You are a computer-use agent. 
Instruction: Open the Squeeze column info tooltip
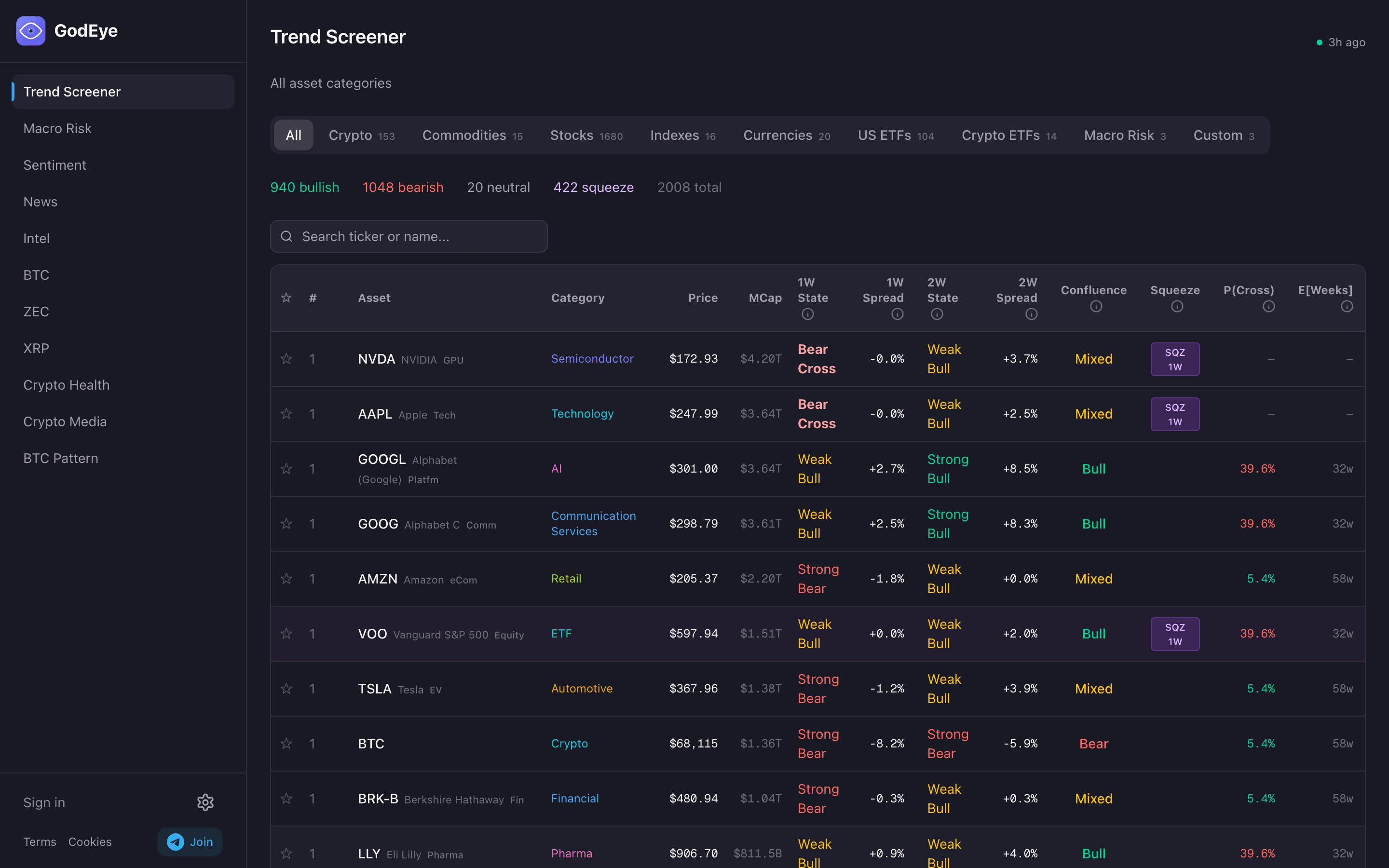click(1176, 307)
